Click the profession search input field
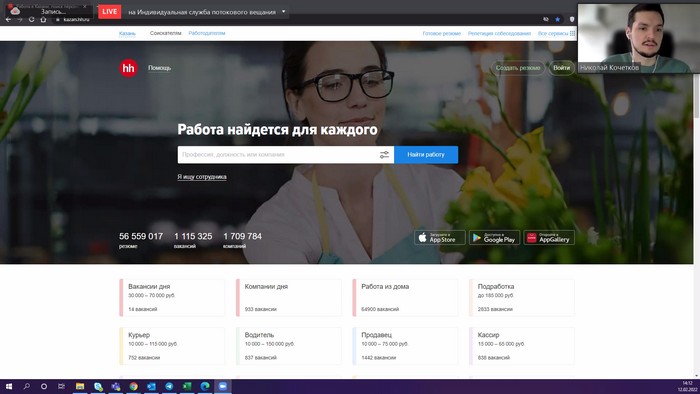 click(278, 155)
